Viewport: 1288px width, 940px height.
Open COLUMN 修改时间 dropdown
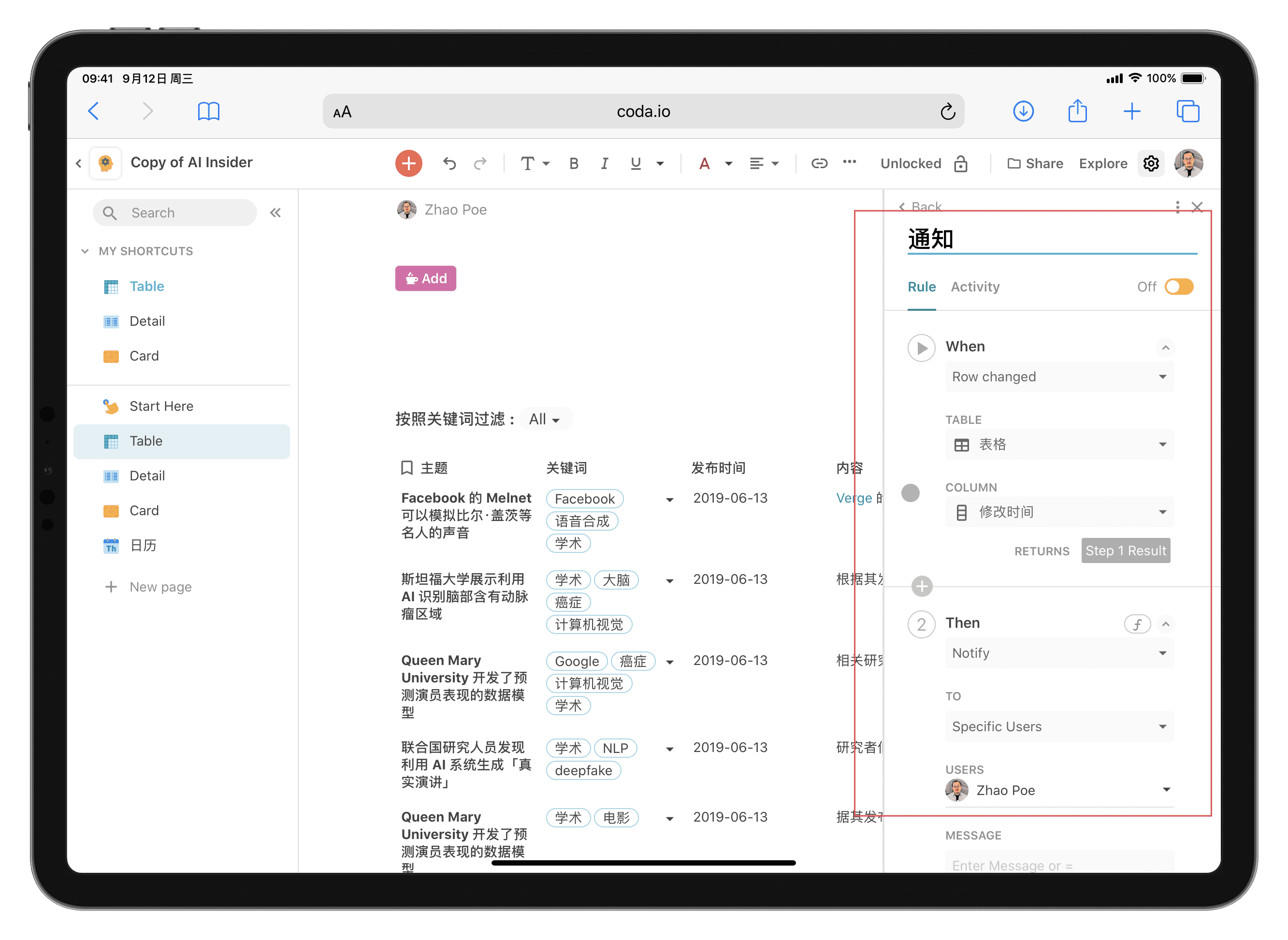(x=1059, y=512)
